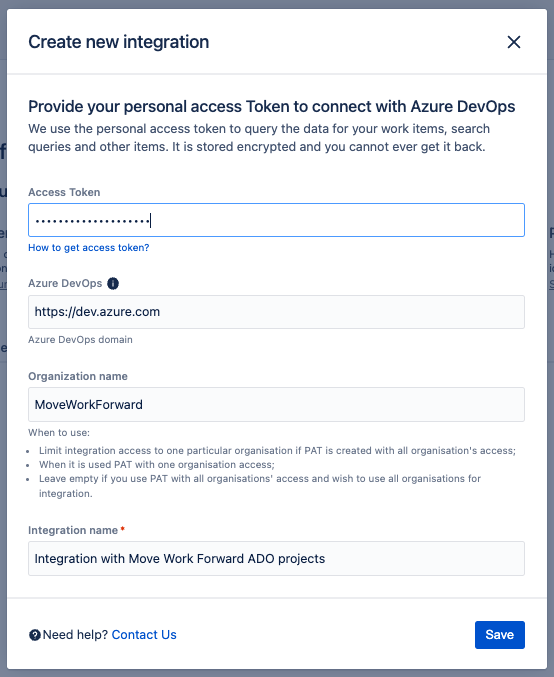Click the Organization name field with MoveWorkForward
This screenshot has width=554, height=677.
(276, 405)
